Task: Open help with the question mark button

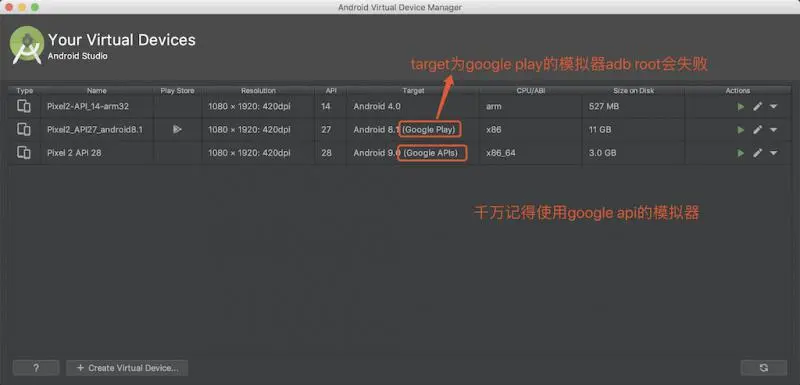Action: coord(36,368)
